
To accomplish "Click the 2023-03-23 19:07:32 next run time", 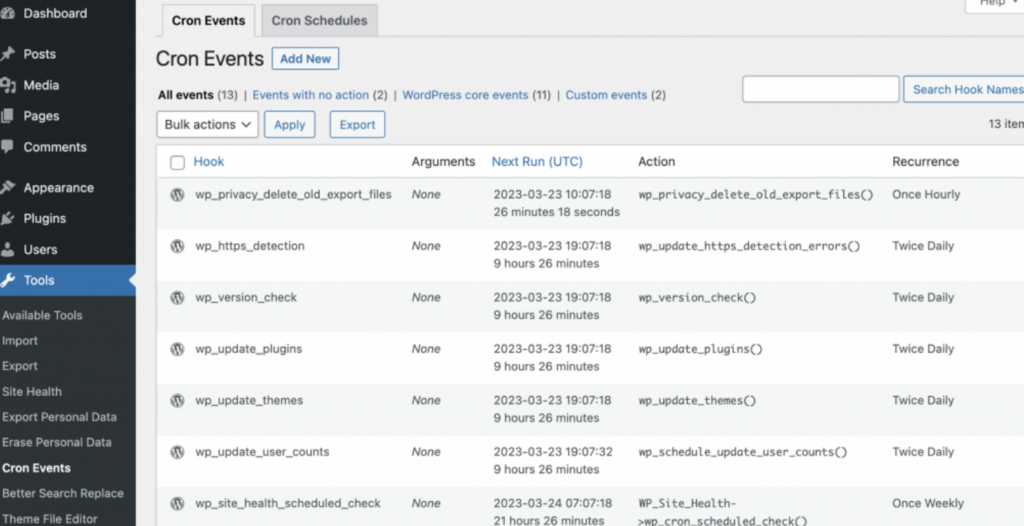I will tap(552, 452).
